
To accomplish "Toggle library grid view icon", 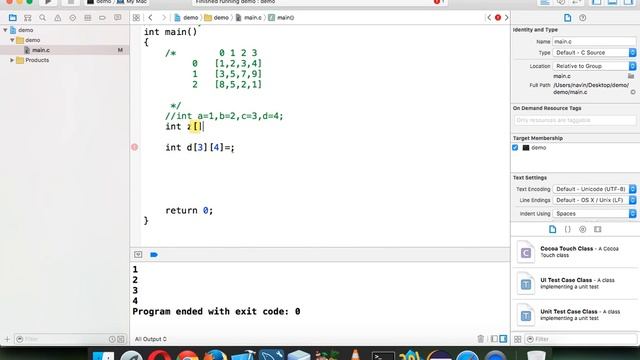I will click(x=518, y=339).
